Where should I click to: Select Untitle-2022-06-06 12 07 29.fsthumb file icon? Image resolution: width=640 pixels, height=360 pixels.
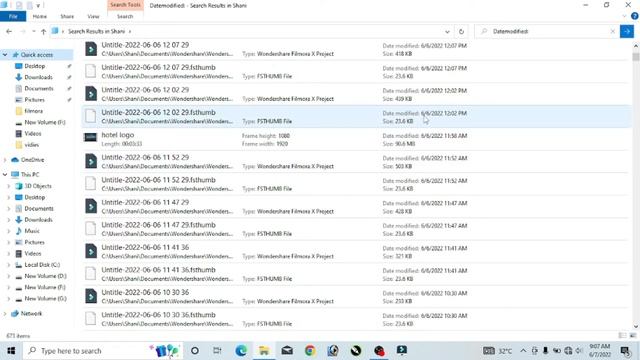click(91, 71)
